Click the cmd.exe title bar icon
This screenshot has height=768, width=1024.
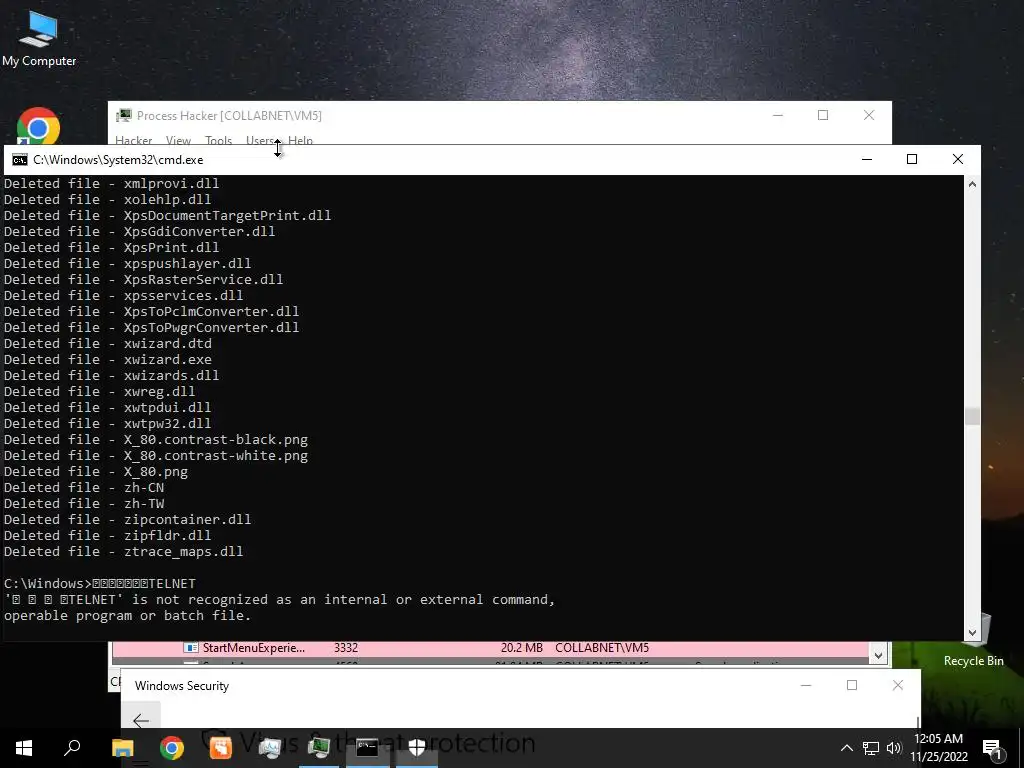point(20,160)
